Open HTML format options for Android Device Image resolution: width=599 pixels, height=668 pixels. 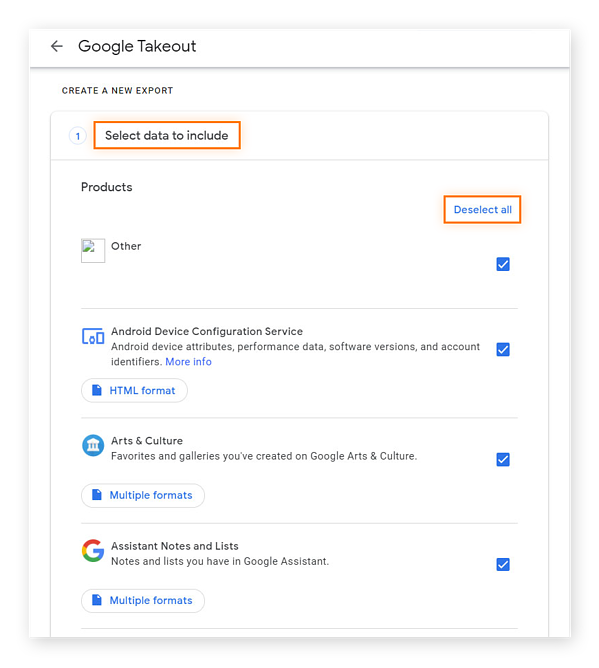(134, 390)
